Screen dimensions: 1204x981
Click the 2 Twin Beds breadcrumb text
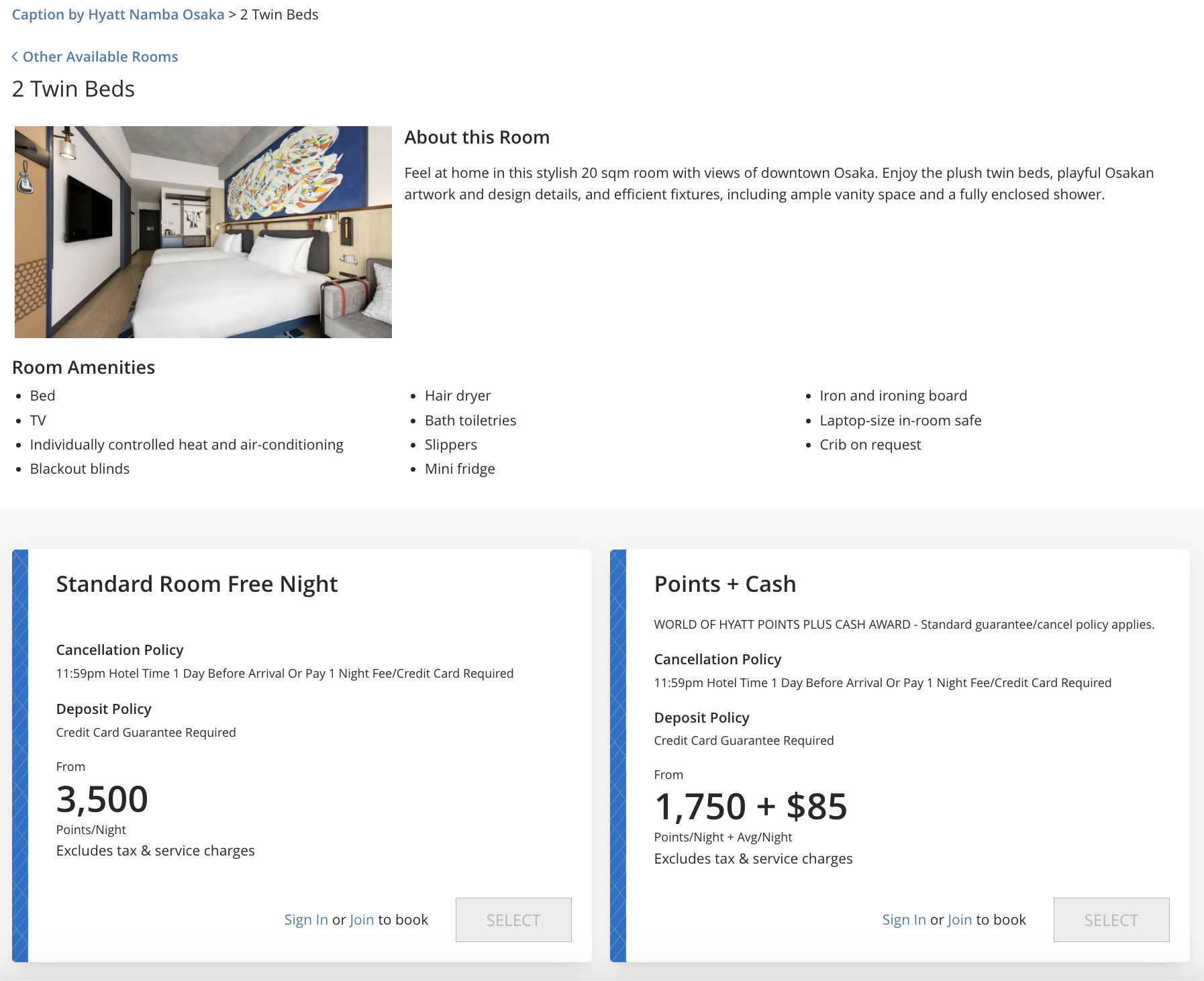[x=279, y=15]
